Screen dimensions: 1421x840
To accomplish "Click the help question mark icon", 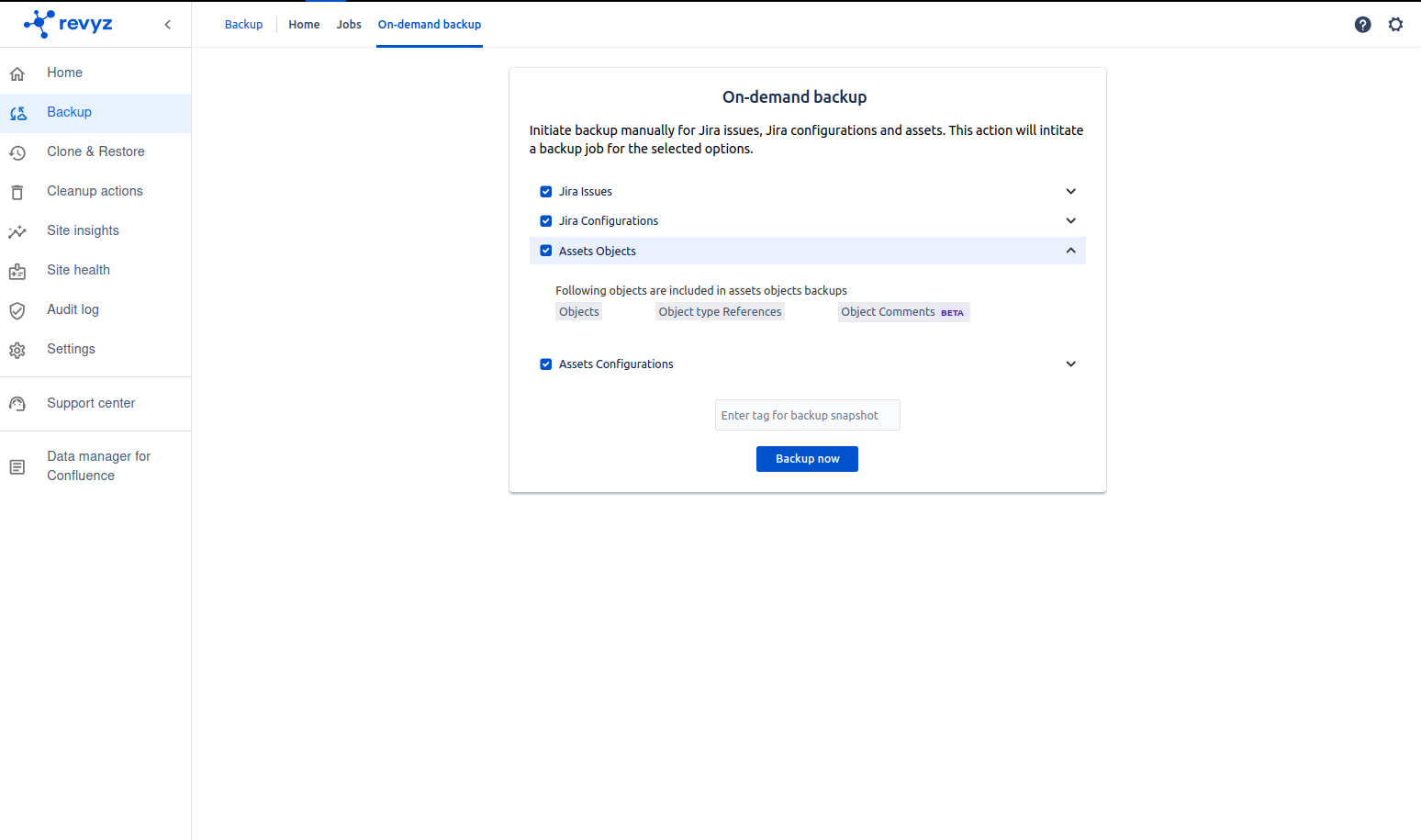I will [1362, 25].
